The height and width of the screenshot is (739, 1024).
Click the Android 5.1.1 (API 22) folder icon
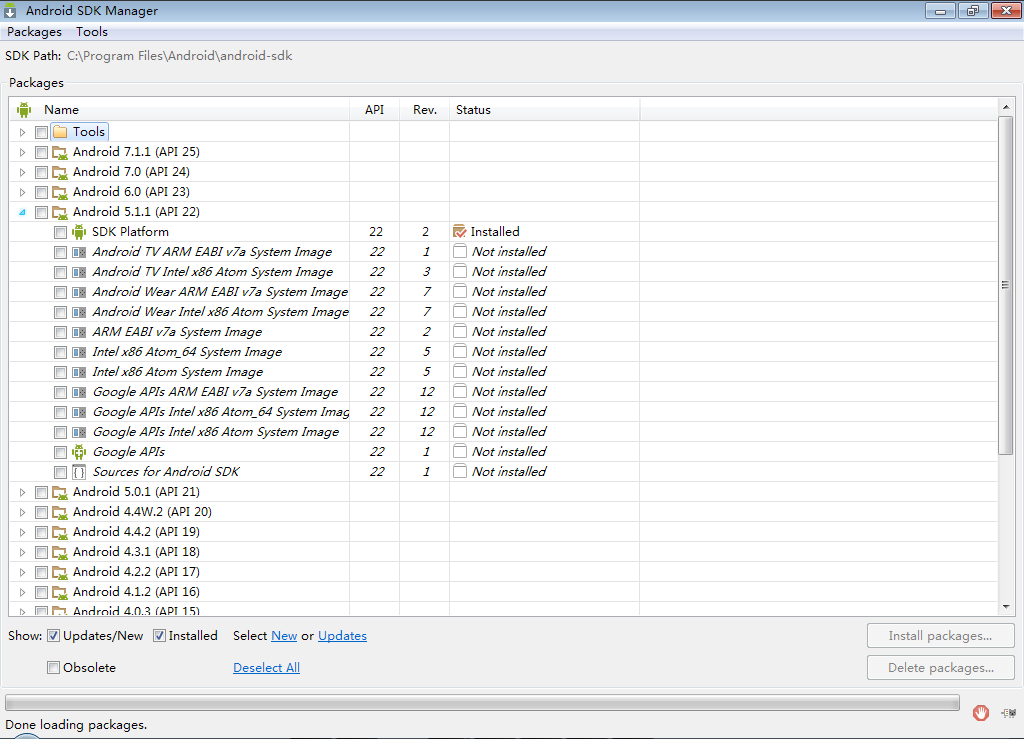pyautogui.click(x=60, y=212)
